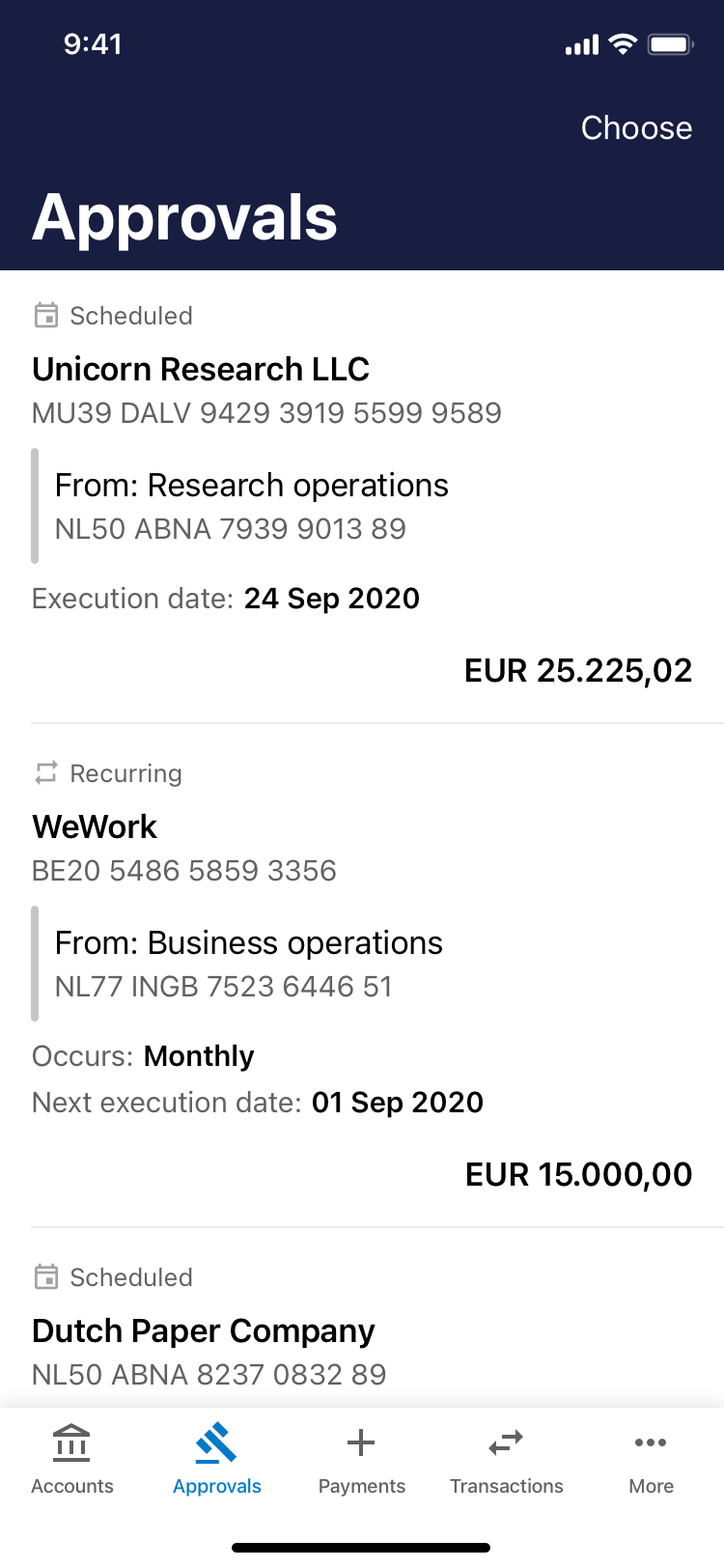Screen dimensions: 724x1568
Task: Tap From: Research operations account block
Action: pos(251,506)
